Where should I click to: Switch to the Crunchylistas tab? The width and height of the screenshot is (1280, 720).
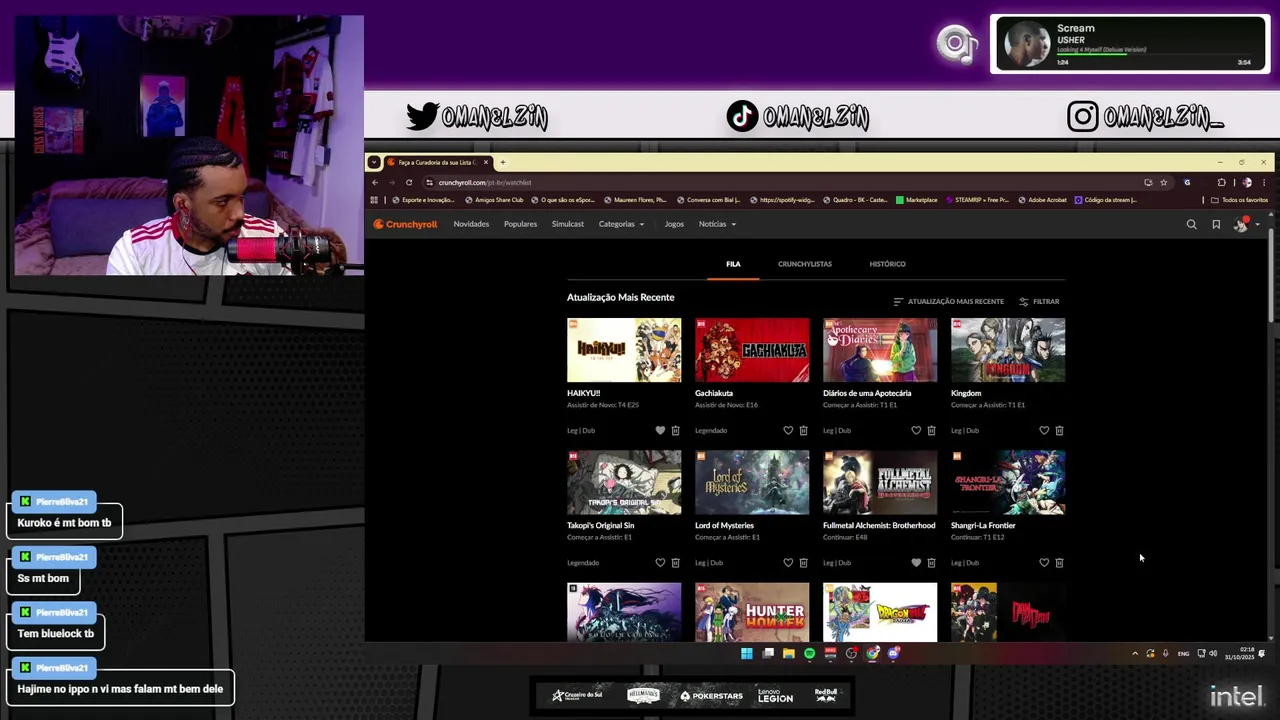pyautogui.click(x=805, y=264)
